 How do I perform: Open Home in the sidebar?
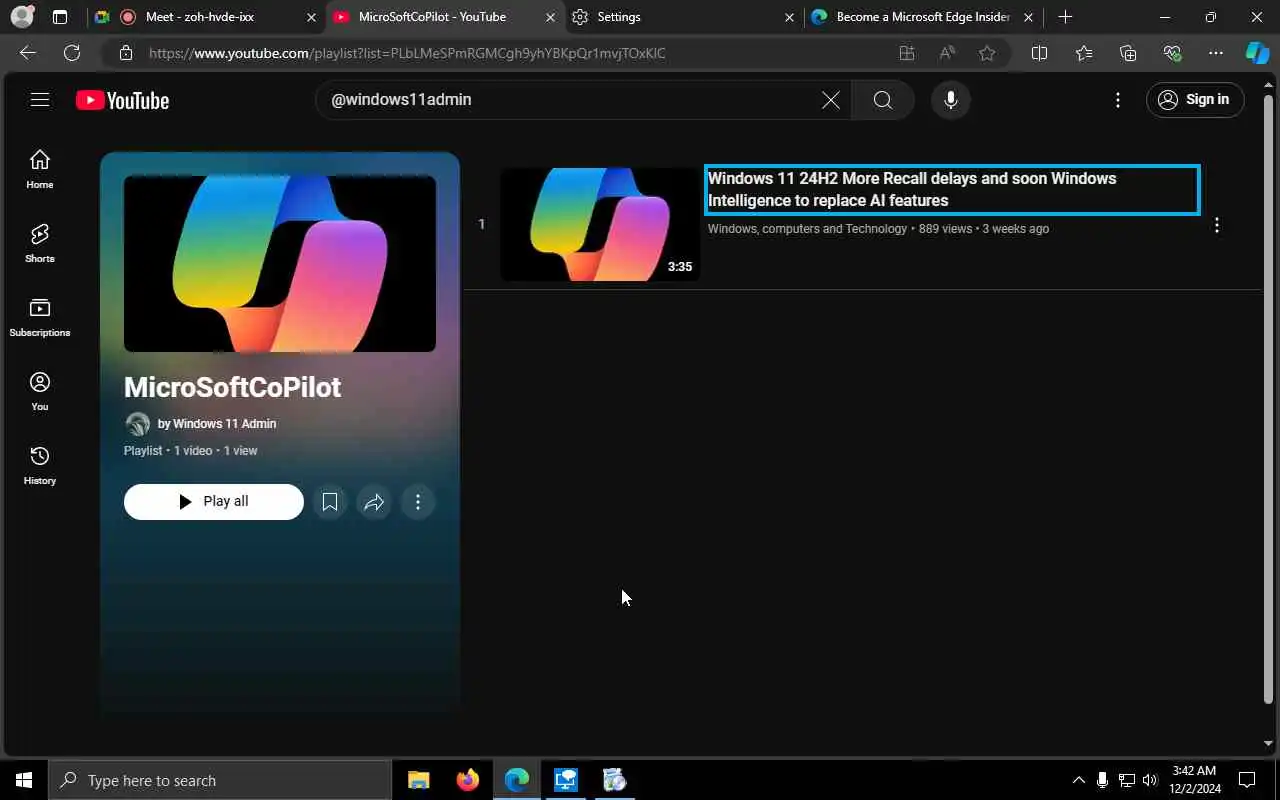pyautogui.click(x=40, y=169)
